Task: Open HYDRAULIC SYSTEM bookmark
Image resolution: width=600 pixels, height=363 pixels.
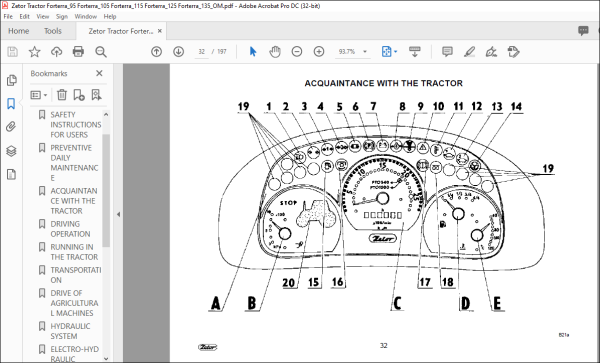Action: tap(70, 331)
